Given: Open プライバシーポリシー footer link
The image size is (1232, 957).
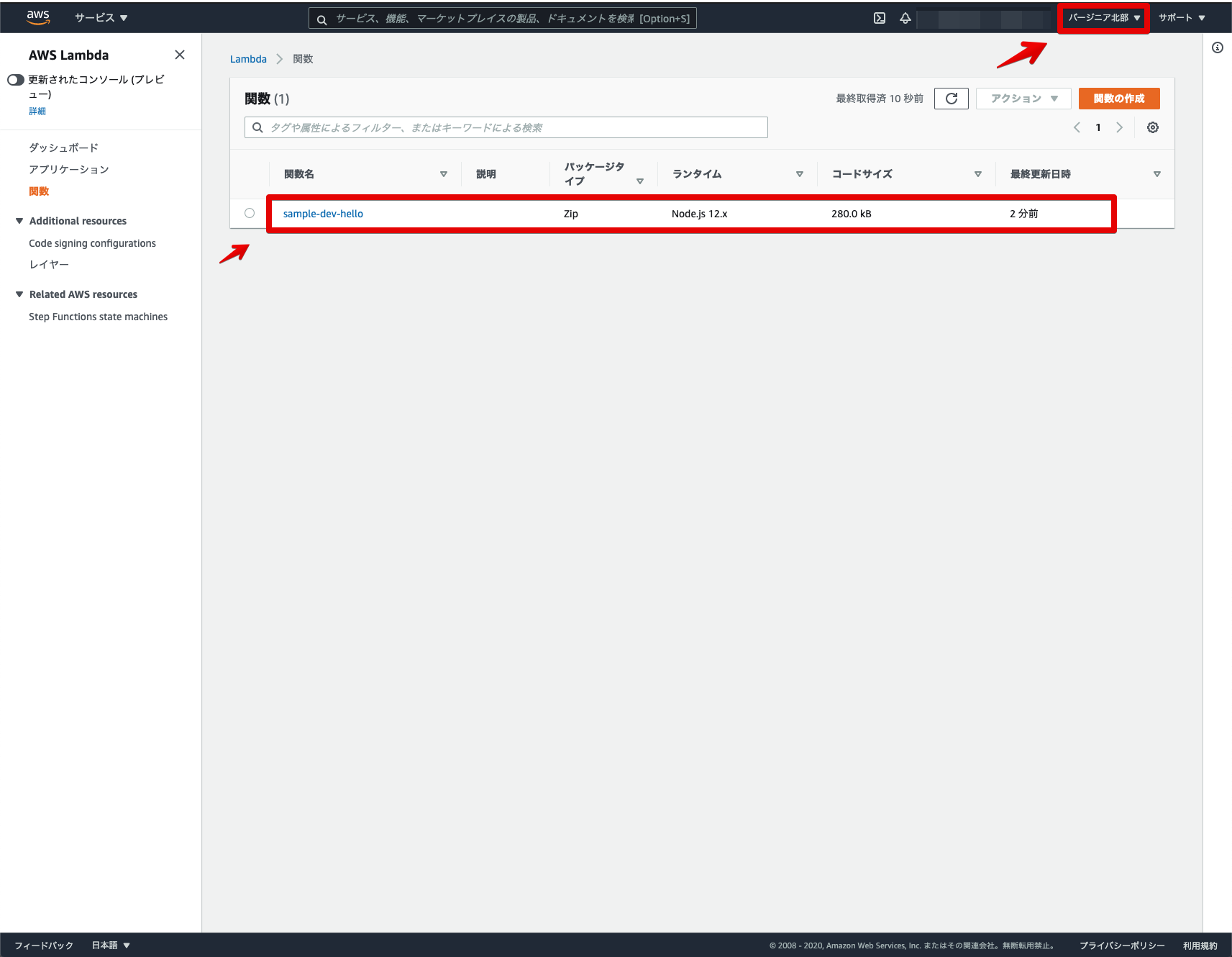Looking at the screenshot, I should tap(1122, 945).
